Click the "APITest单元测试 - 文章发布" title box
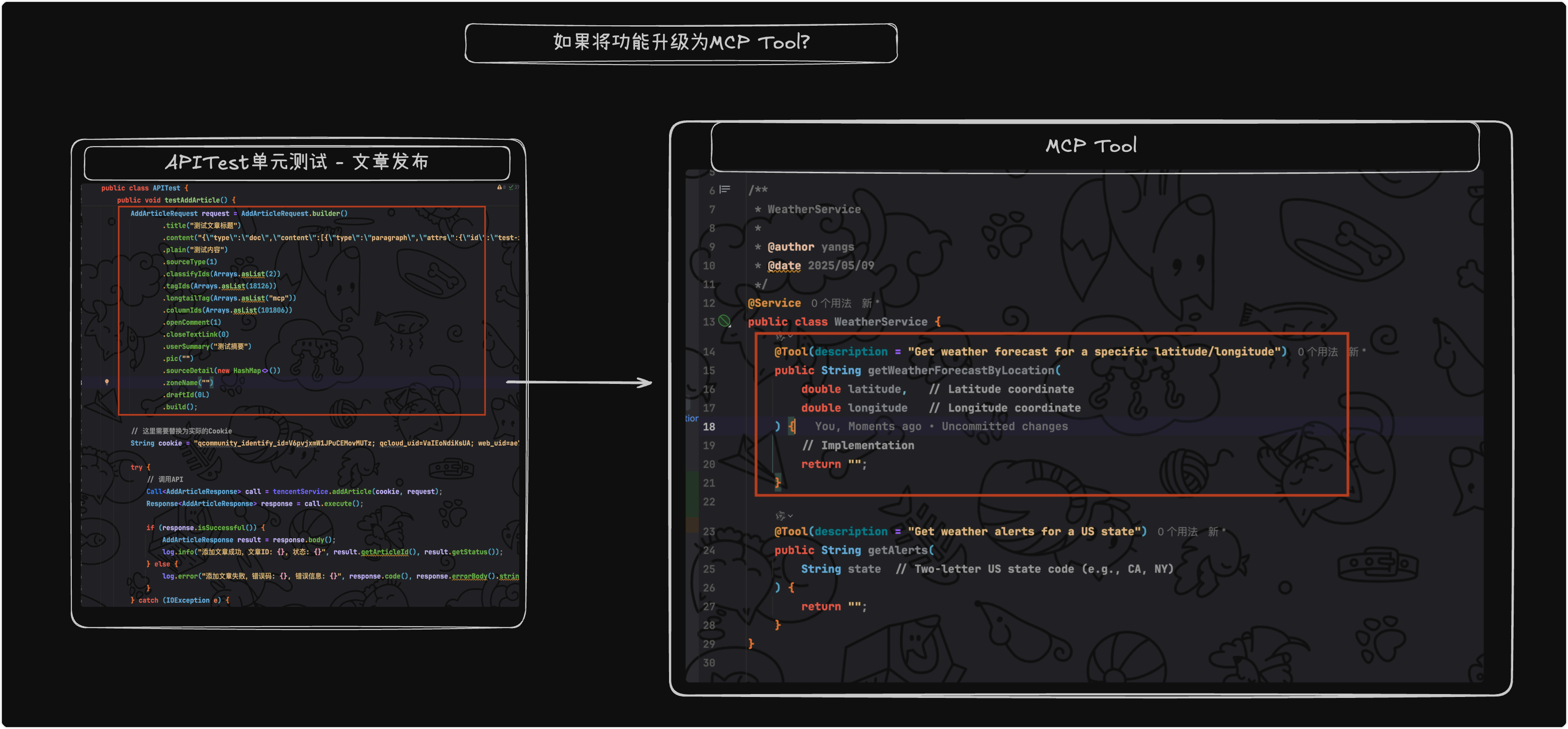The image size is (1568, 729). 296,162
